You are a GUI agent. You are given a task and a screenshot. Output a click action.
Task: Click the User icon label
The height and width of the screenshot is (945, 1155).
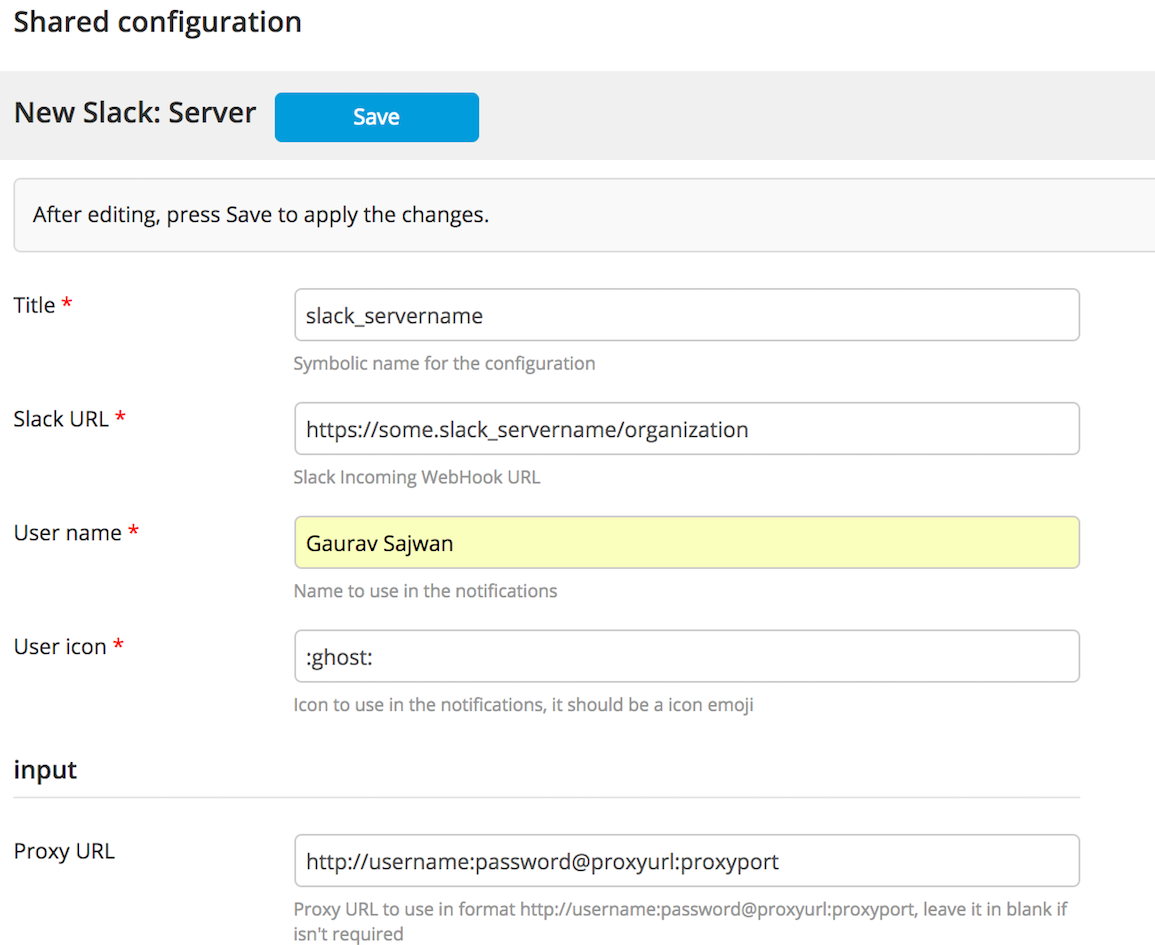pyautogui.click(x=60, y=647)
